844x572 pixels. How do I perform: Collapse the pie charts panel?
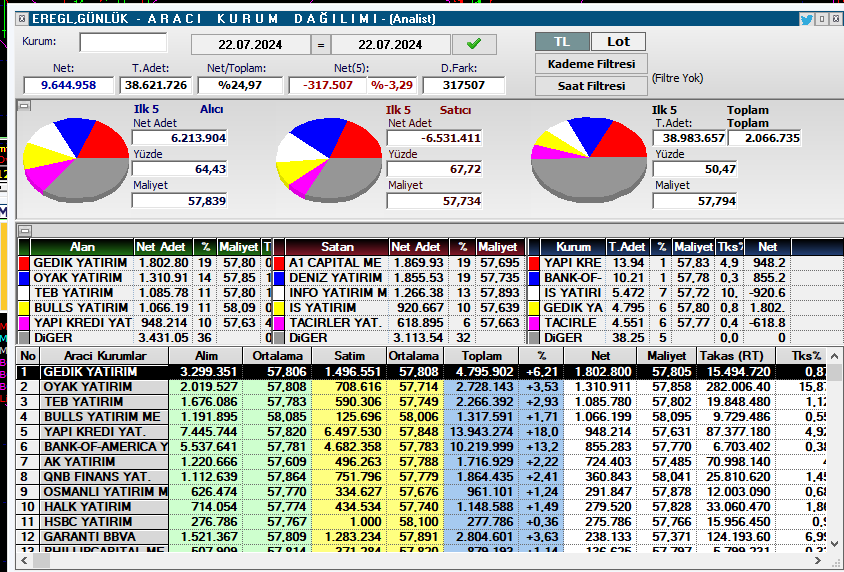24,106
